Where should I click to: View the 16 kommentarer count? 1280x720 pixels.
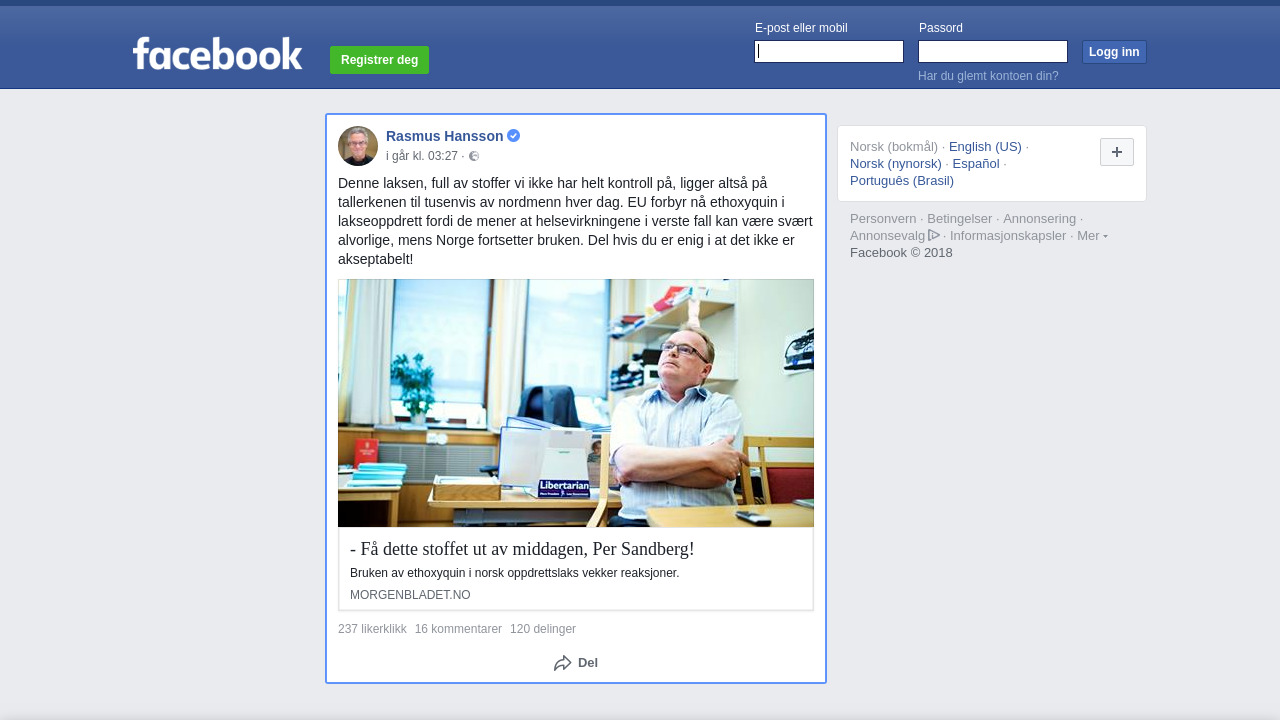[458, 629]
